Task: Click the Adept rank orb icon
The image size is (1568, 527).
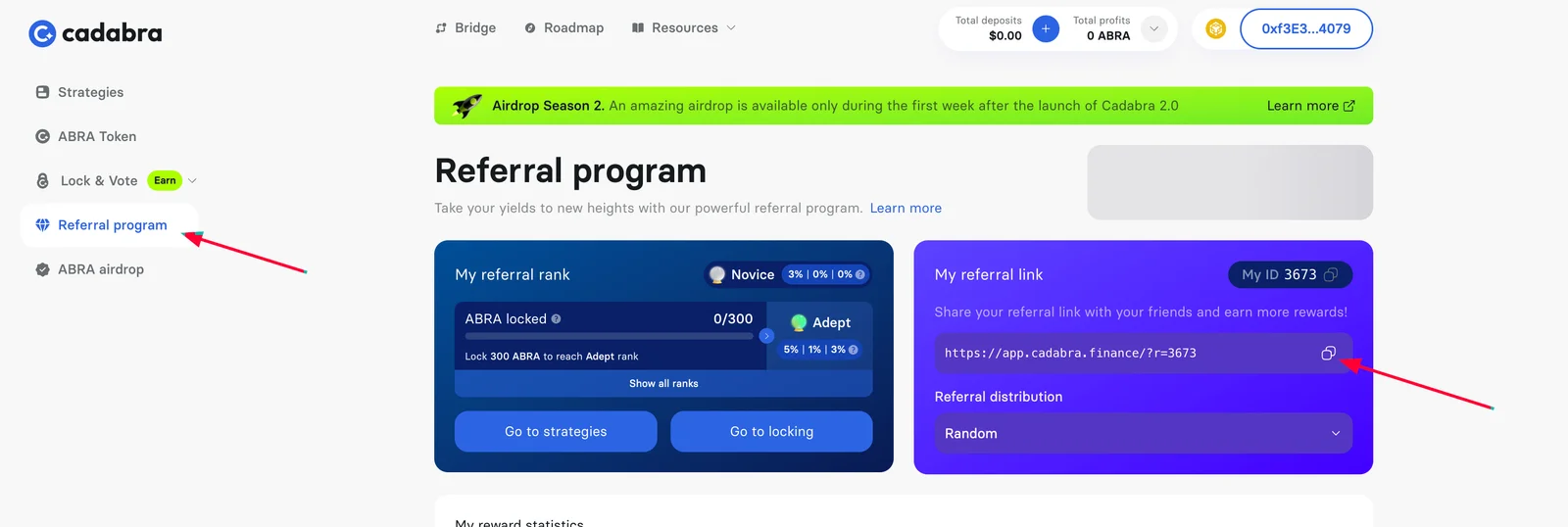Action: tap(799, 322)
